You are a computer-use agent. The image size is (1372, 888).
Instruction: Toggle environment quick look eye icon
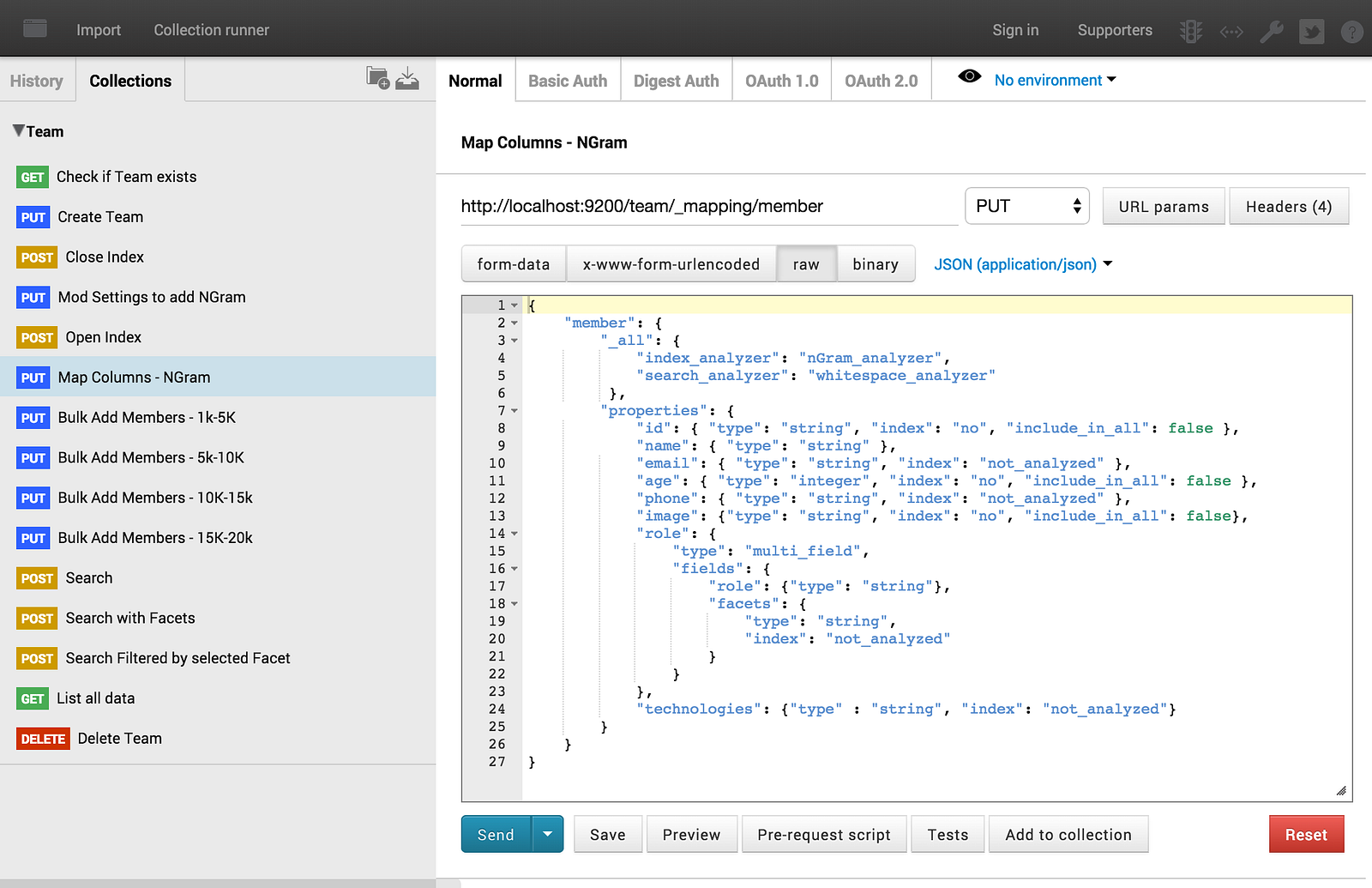969,76
